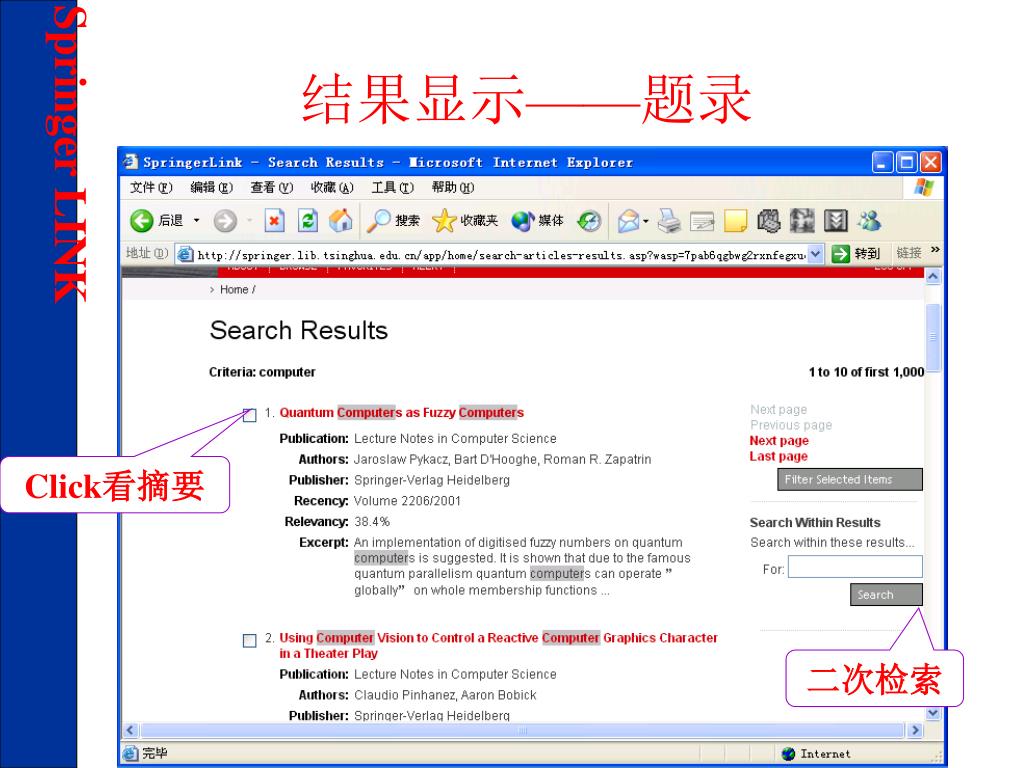
Task: Open the History icon
Action: 589,221
